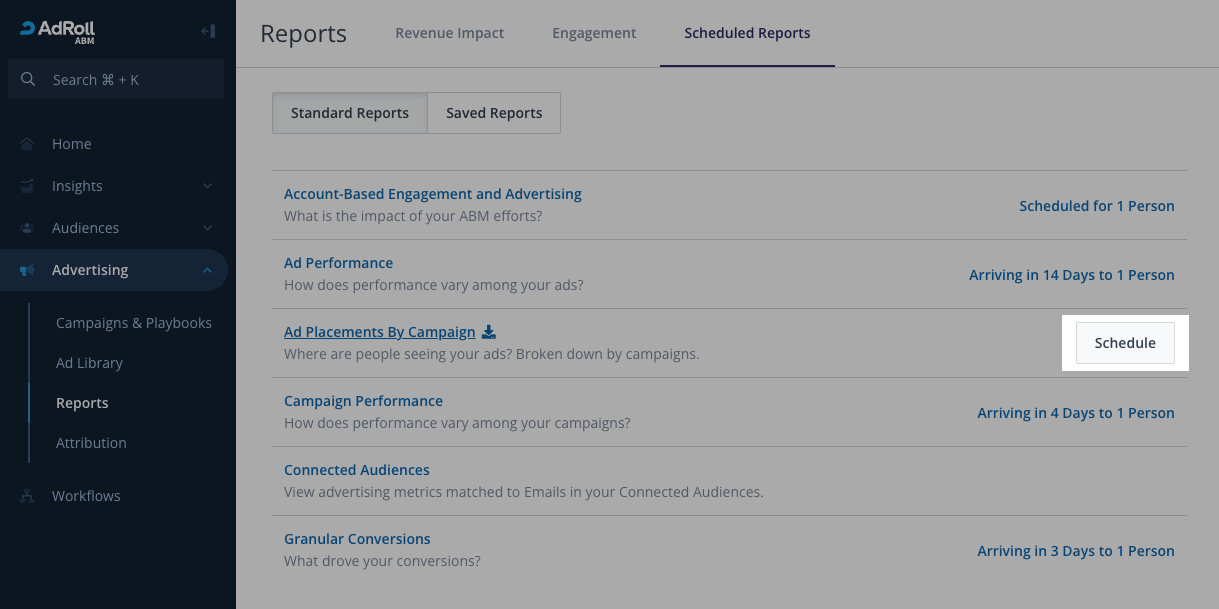Screen dimensions: 1219x609
Task: Collapse the sidebar with the arrow icon
Action: pyautogui.click(x=208, y=32)
